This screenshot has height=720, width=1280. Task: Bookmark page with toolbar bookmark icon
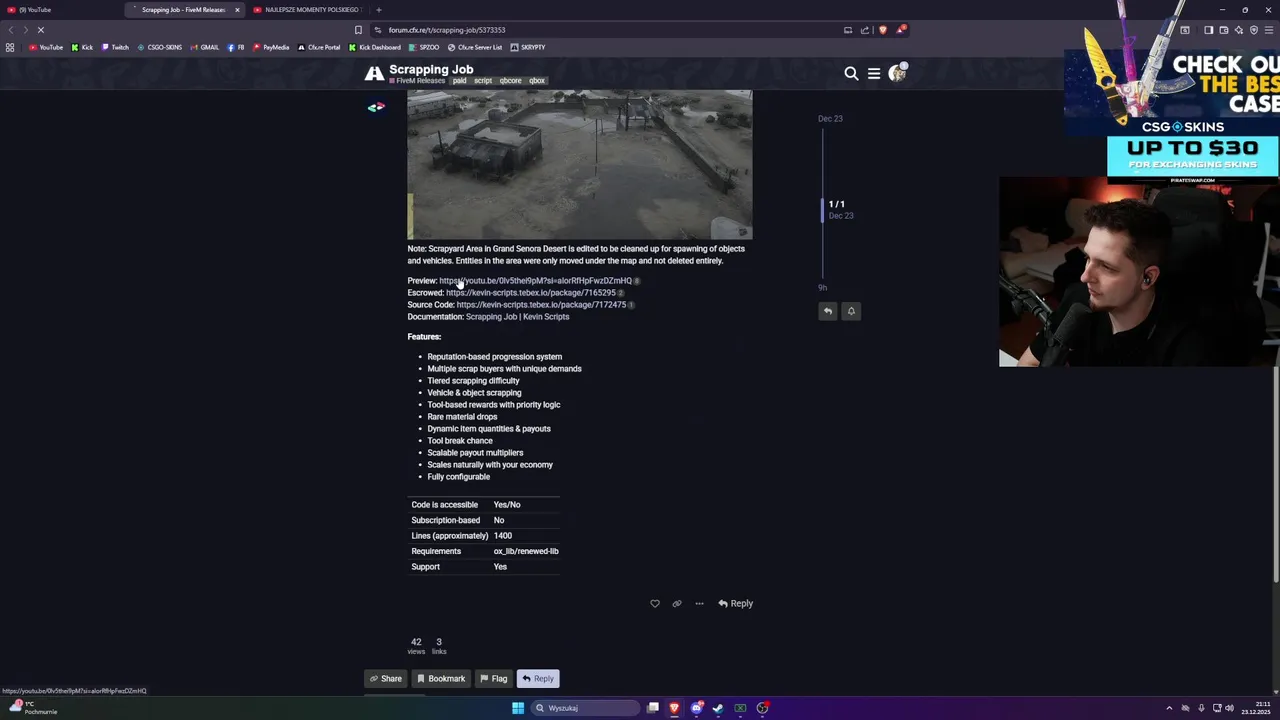coord(358,30)
